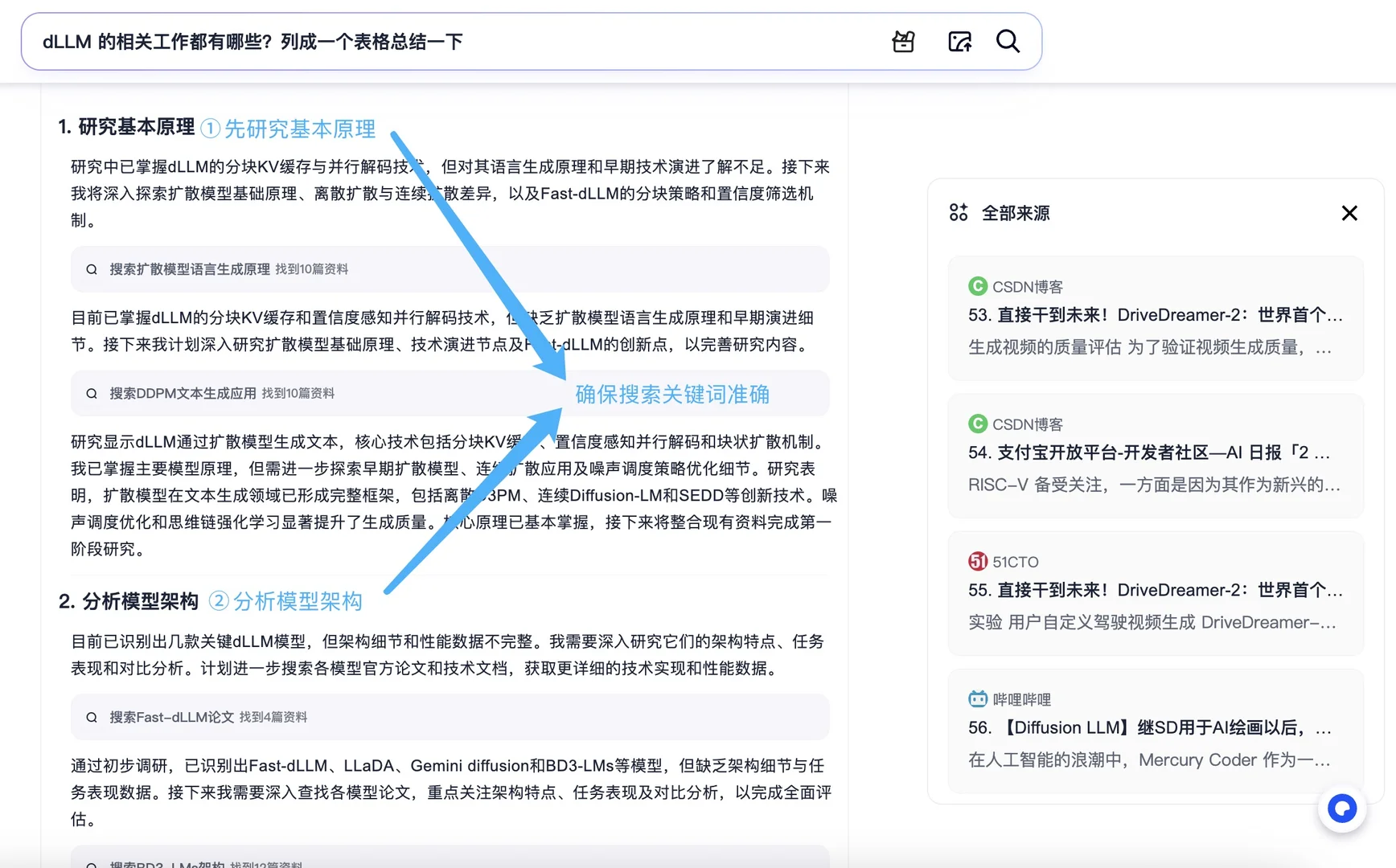This screenshot has height=868, width=1396.
Task: Open the blue floating chat assistant button
Action: pos(1342,808)
